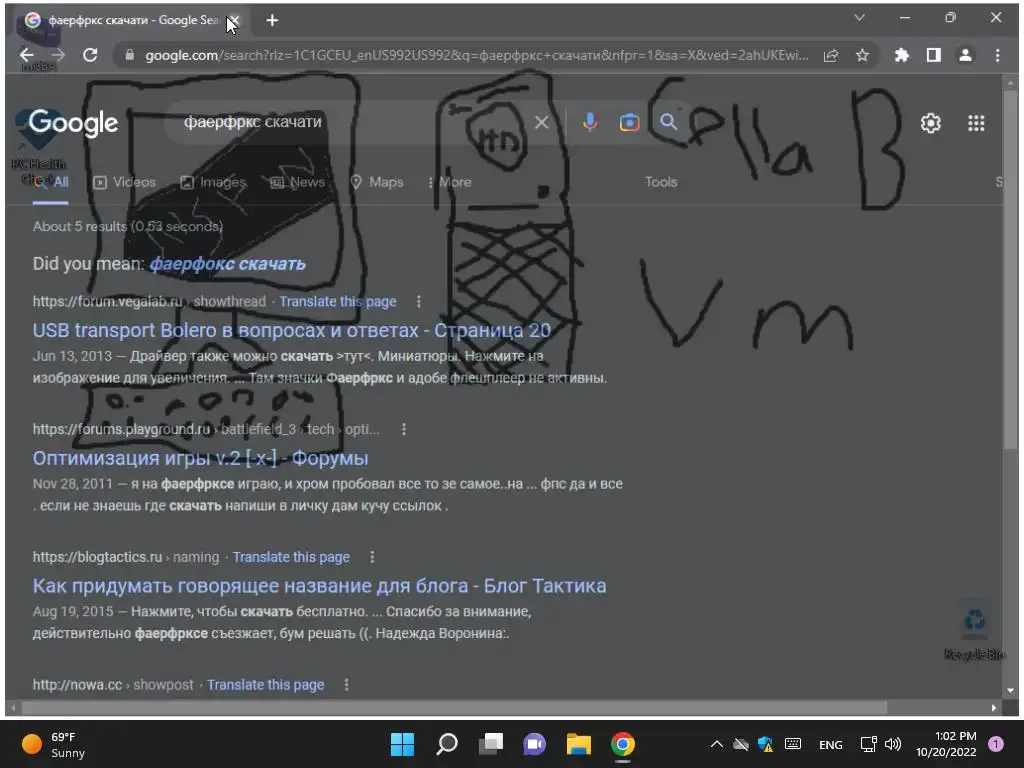Open taskbar Search
Screen dimensions: 1024x768
click(x=447, y=744)
